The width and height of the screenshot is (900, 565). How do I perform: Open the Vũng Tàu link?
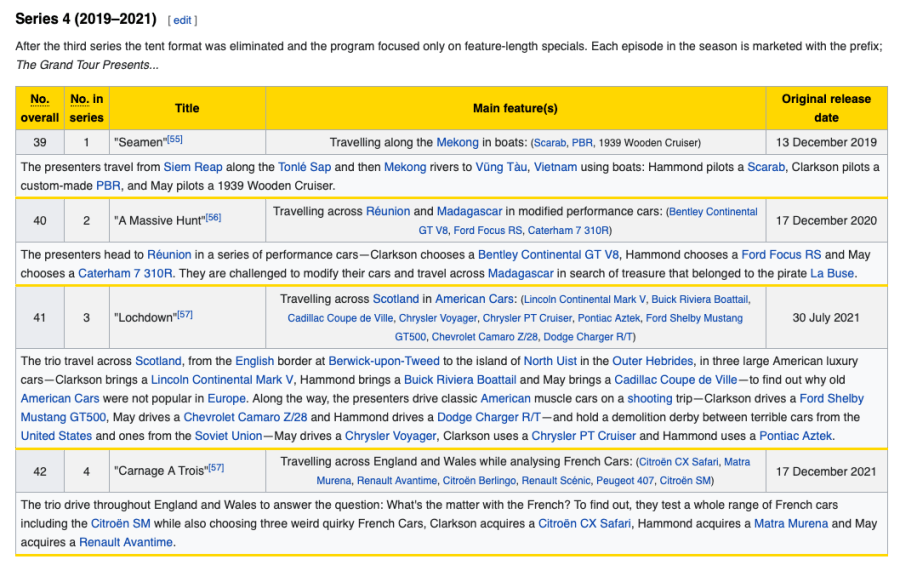501,167
